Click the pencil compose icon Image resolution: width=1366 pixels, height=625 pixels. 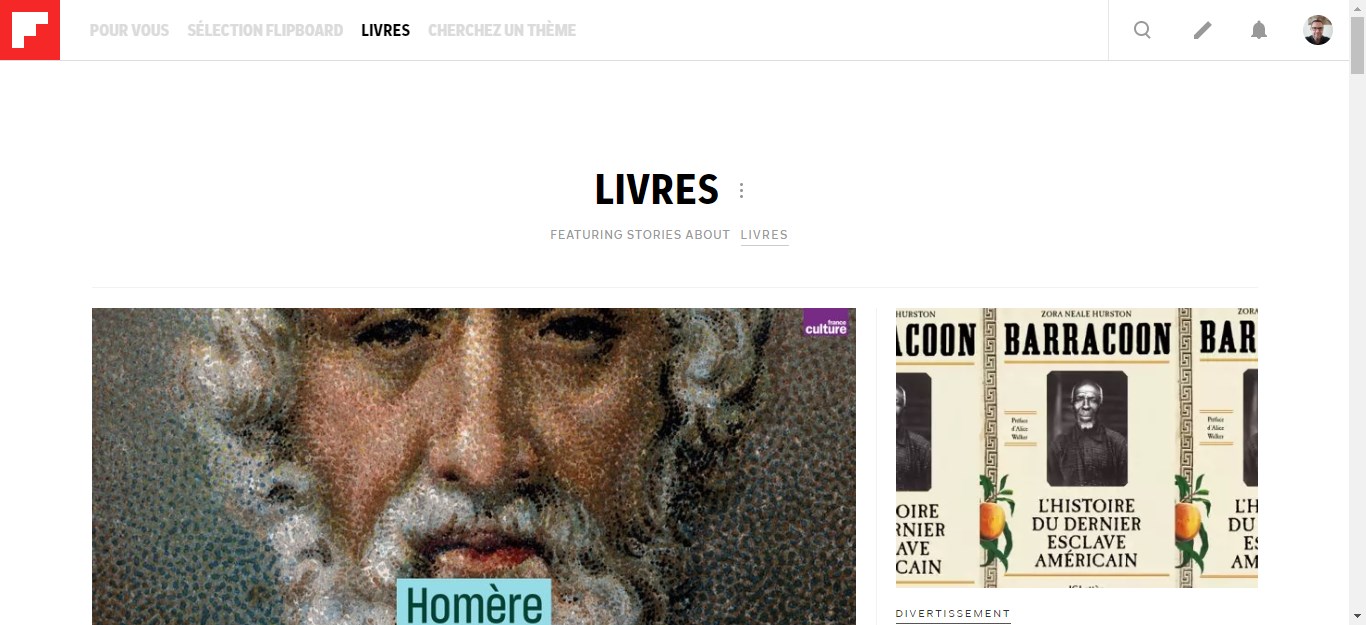pos(1202,30)
